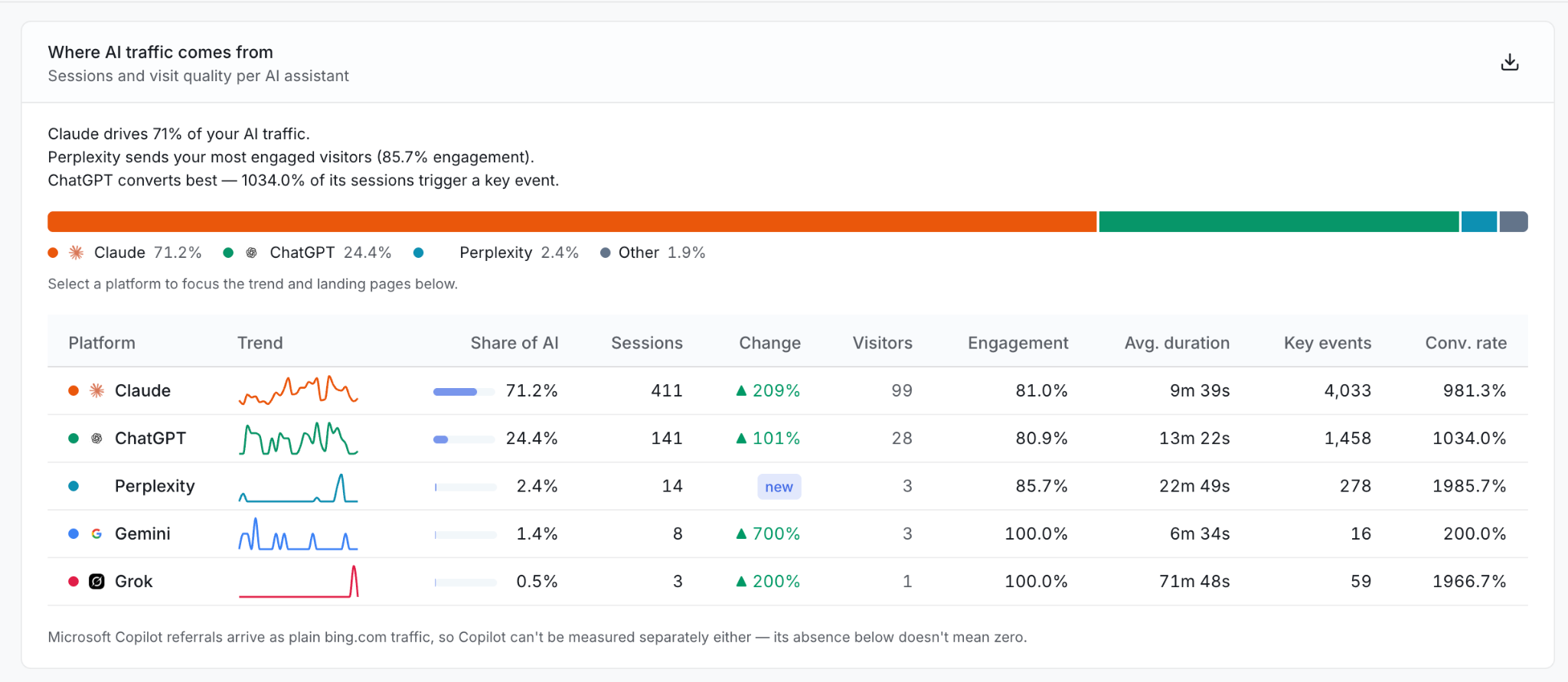Click the Conv. rate column header
1568x682 pixels.
point(1465,343)
